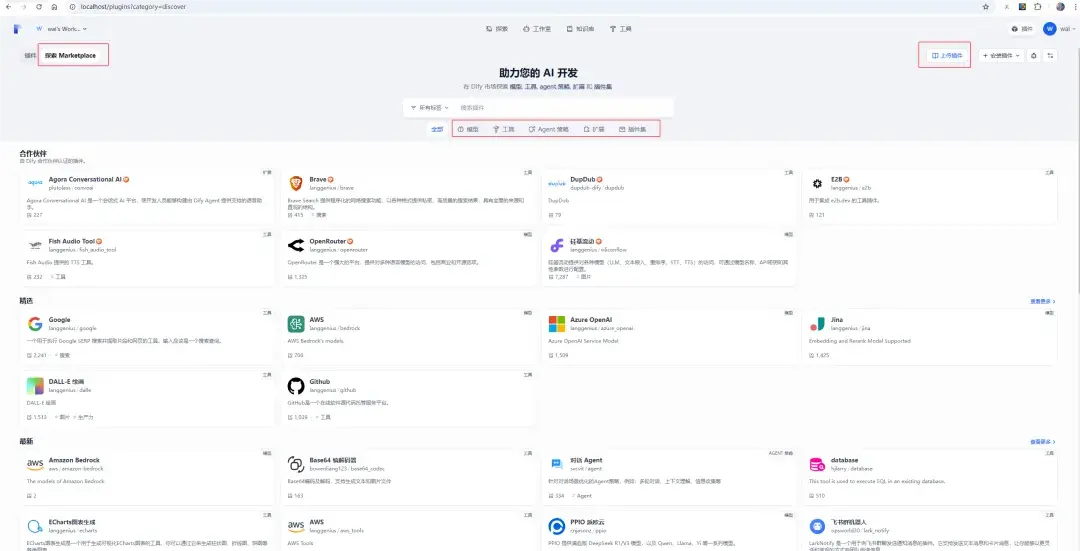Screen dimensions: 1080x551
Task: Open the purple SiliconFlow (siliconflow) plugin icon
Action: (557, 245)
